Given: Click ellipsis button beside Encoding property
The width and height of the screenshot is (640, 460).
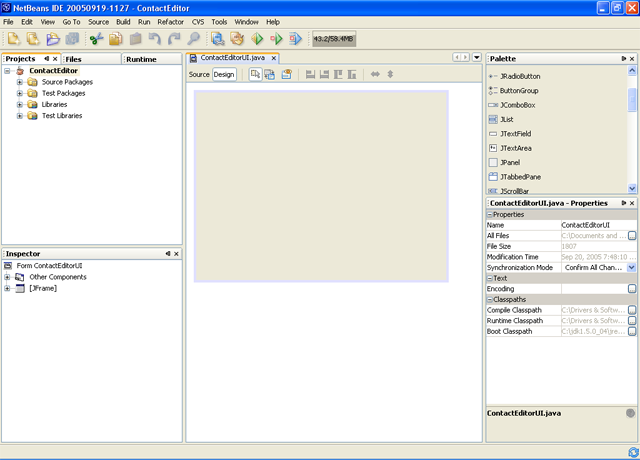Looking at the screenshot, I should 631,289.
